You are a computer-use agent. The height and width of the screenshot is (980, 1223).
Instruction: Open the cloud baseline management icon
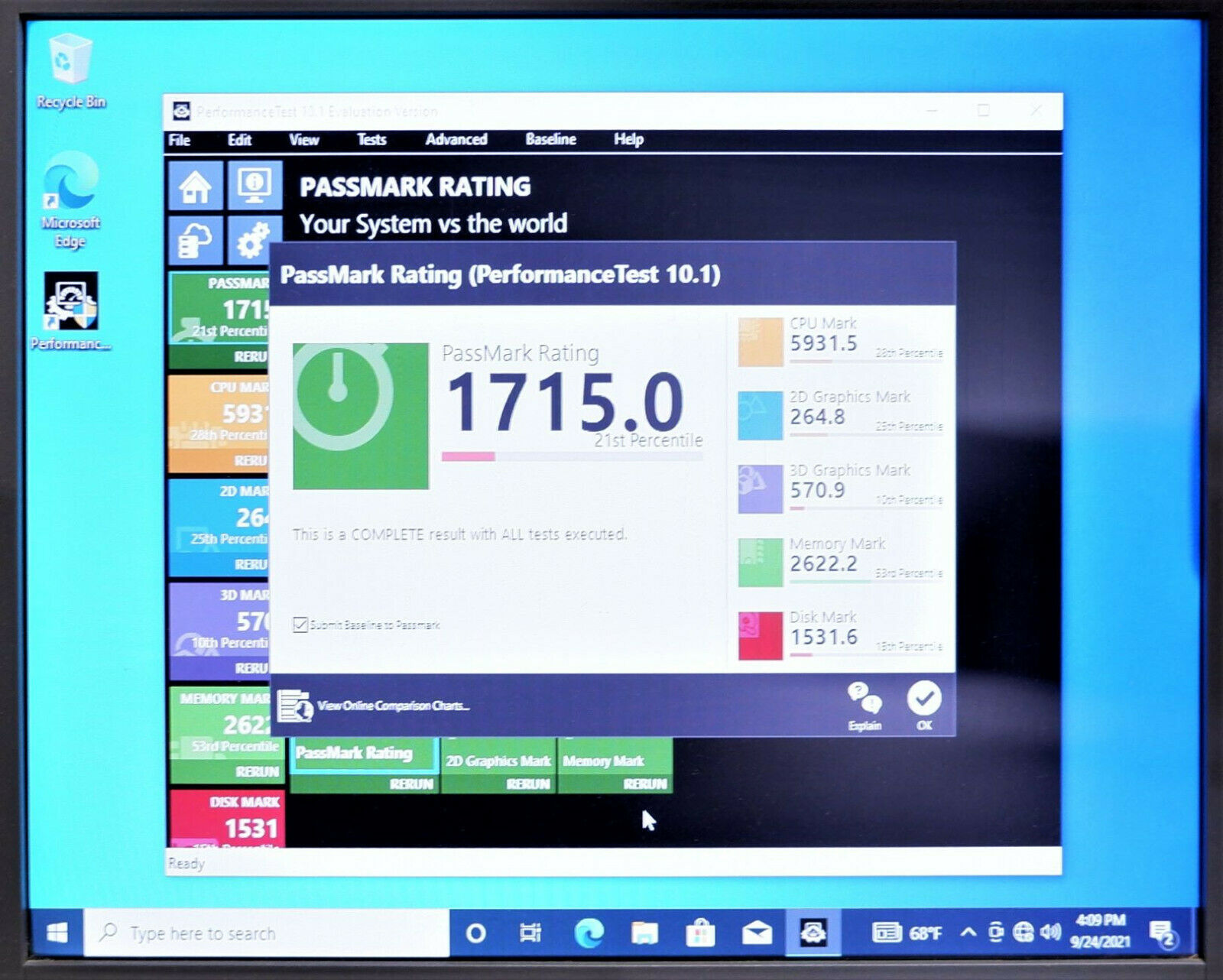(x=196, y=241)
